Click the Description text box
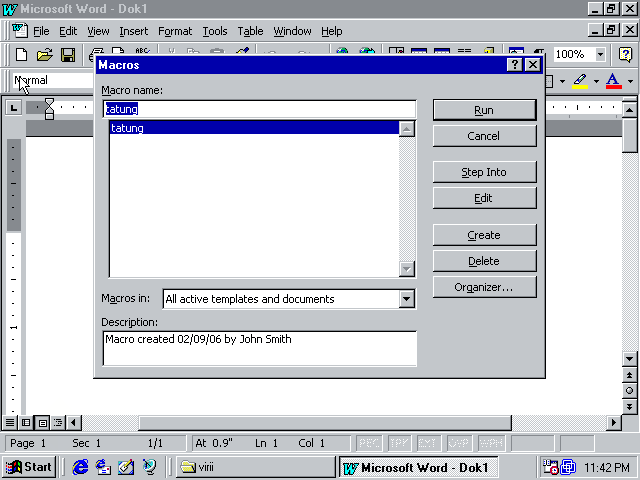Viewport: 640px width, 480px height. [x=260, y=348]
